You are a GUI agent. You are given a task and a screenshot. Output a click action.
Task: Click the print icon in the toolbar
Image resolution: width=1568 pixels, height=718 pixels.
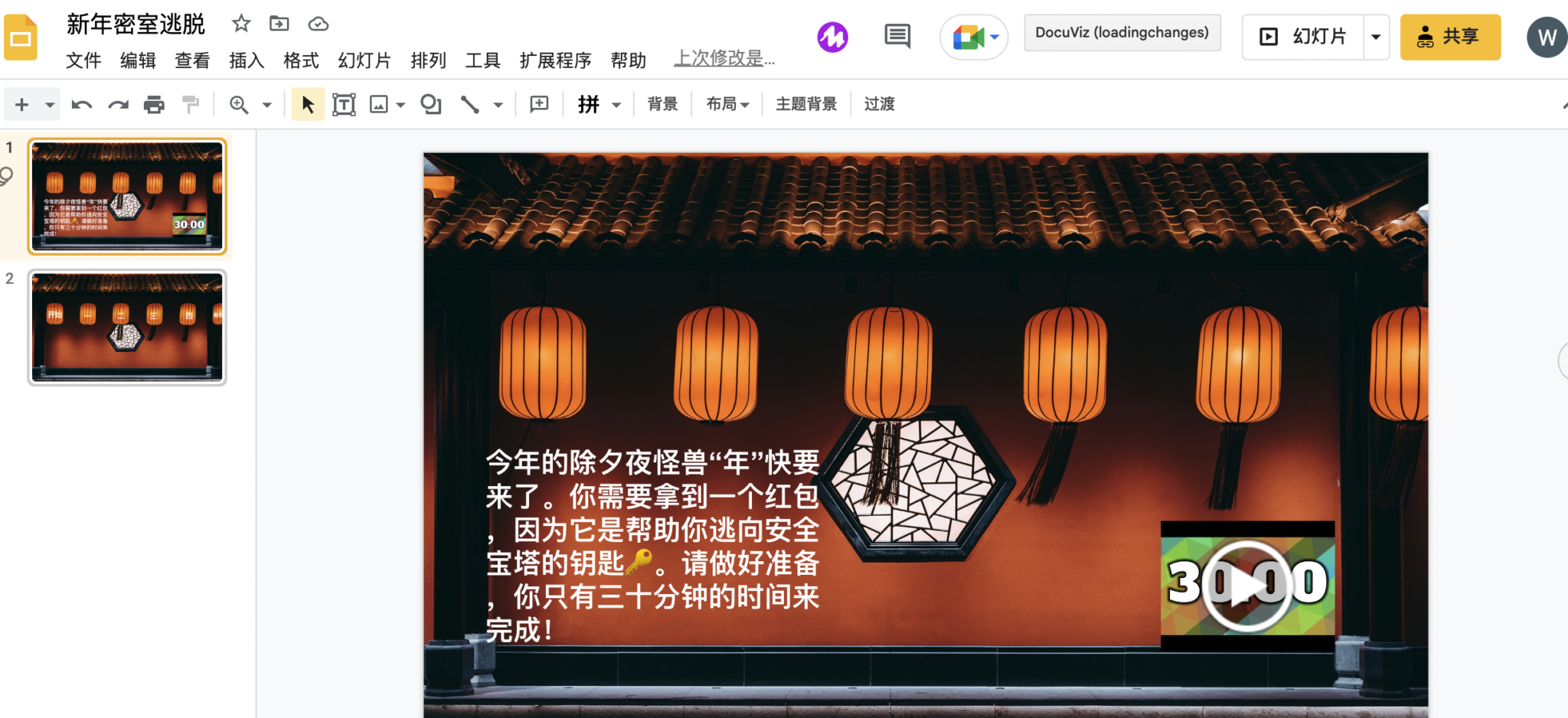click(154, 104)
